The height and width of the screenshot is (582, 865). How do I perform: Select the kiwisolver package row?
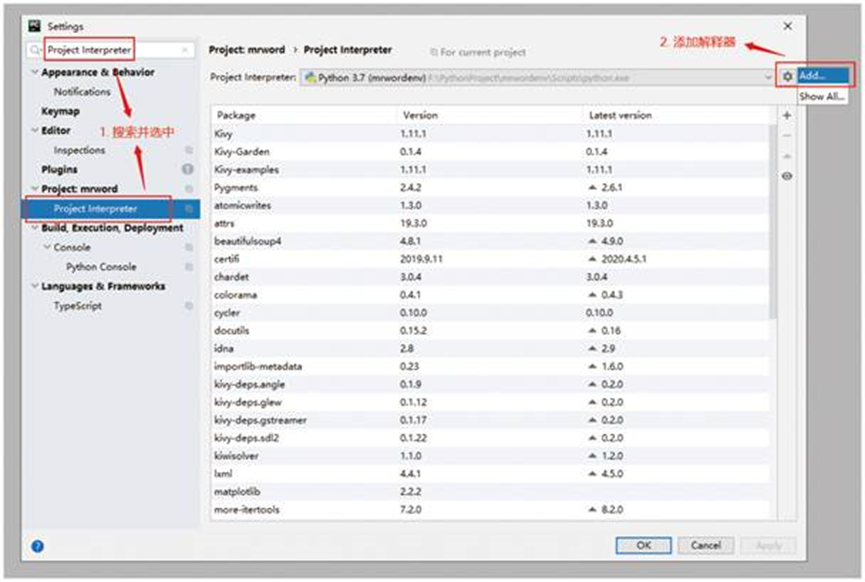(x=490, y=456)
